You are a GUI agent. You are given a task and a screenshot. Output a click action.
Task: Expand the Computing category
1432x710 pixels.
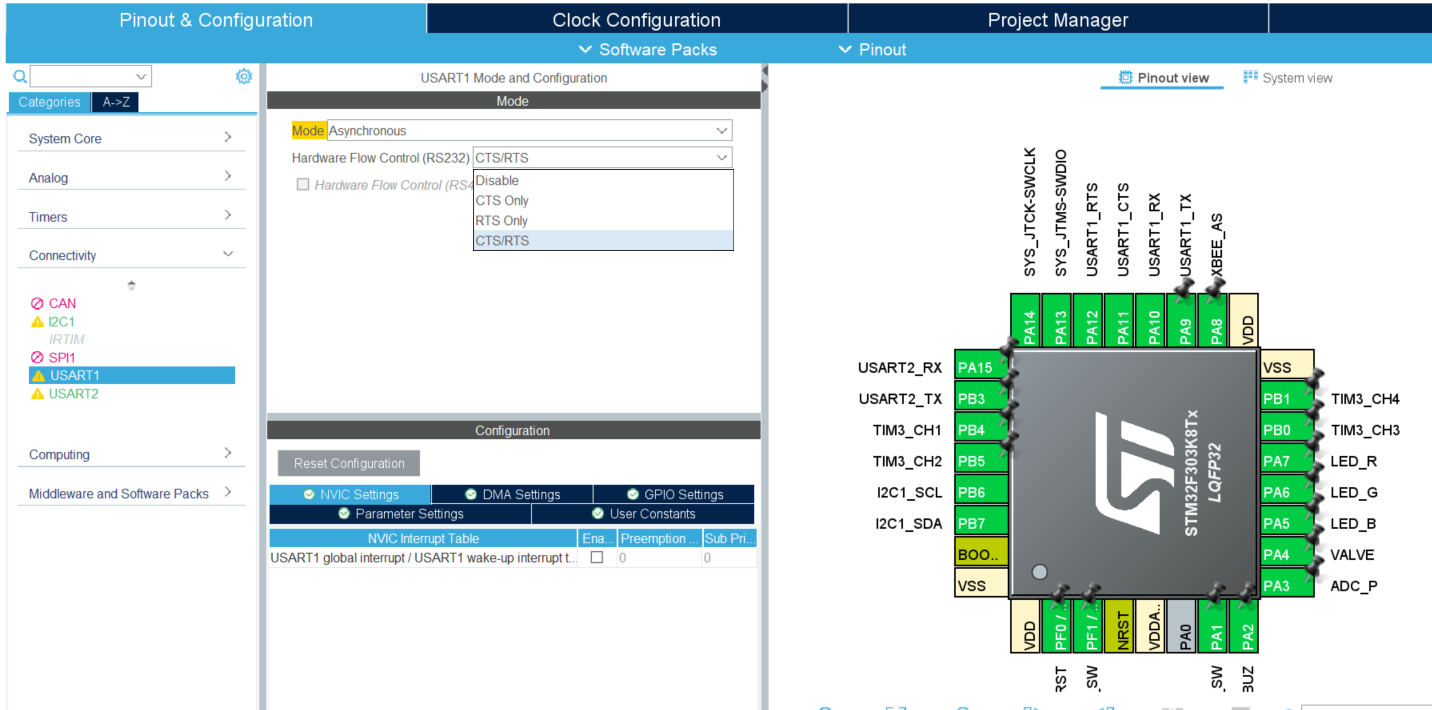(x=131, y=454)
